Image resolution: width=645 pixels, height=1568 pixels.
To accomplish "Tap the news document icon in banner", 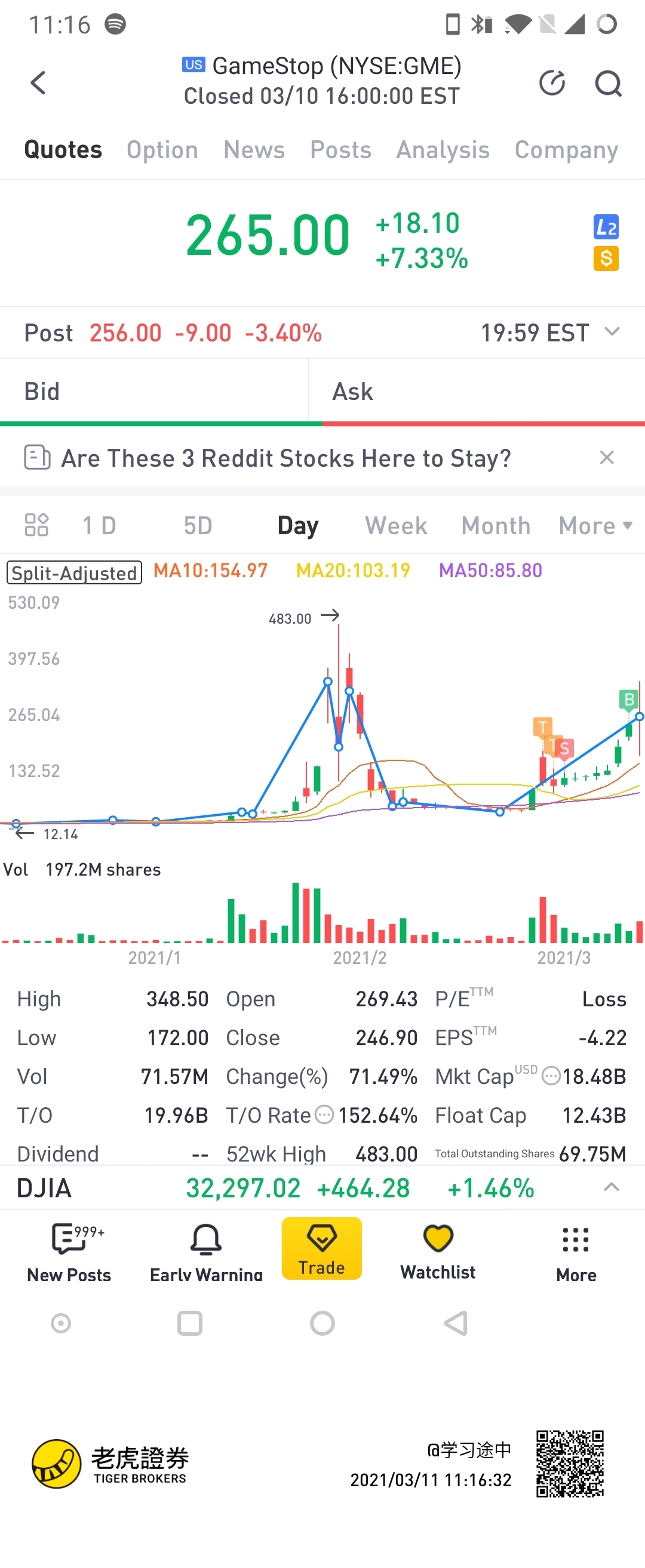I will coord(36,457).
